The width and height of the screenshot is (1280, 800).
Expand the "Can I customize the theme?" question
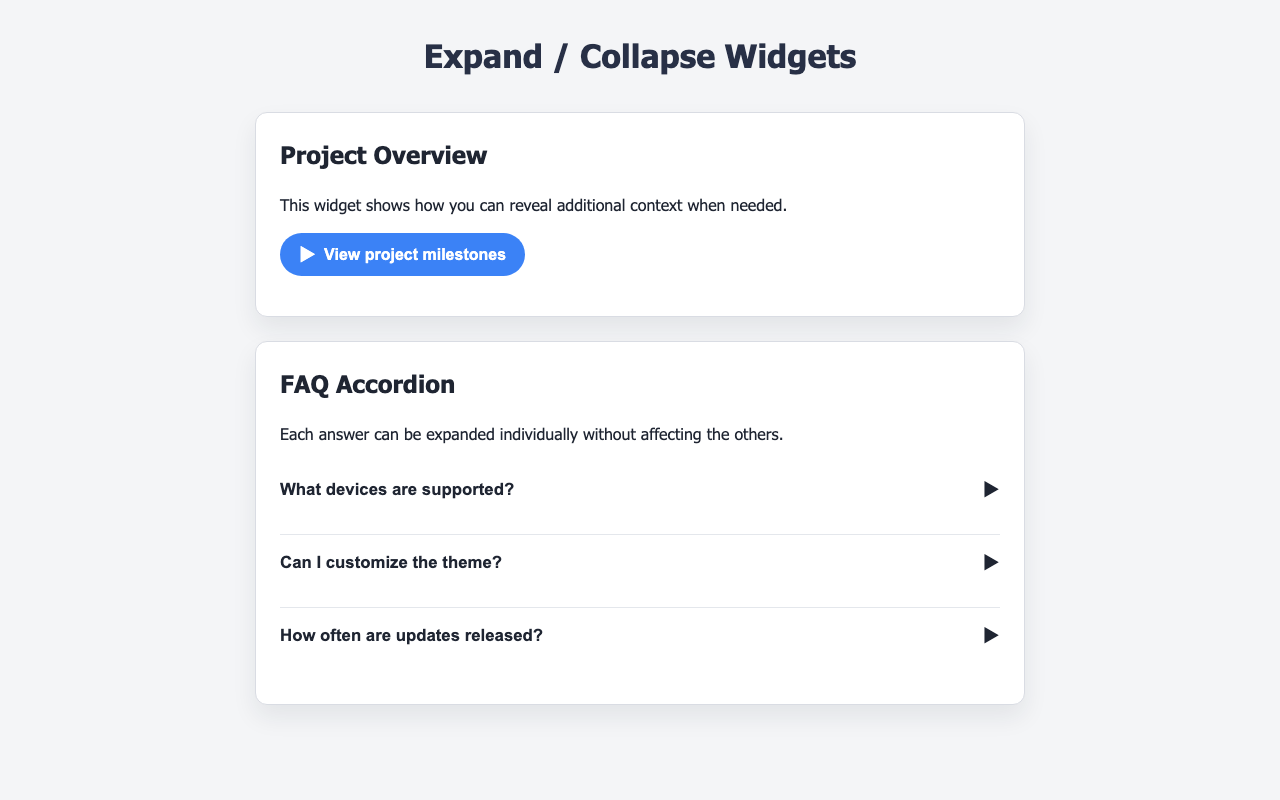tap(391, 562)
